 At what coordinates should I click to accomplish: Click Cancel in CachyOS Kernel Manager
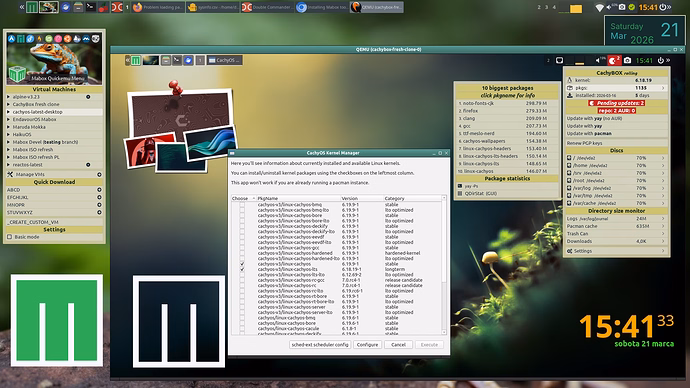click(x=398, y=344)
